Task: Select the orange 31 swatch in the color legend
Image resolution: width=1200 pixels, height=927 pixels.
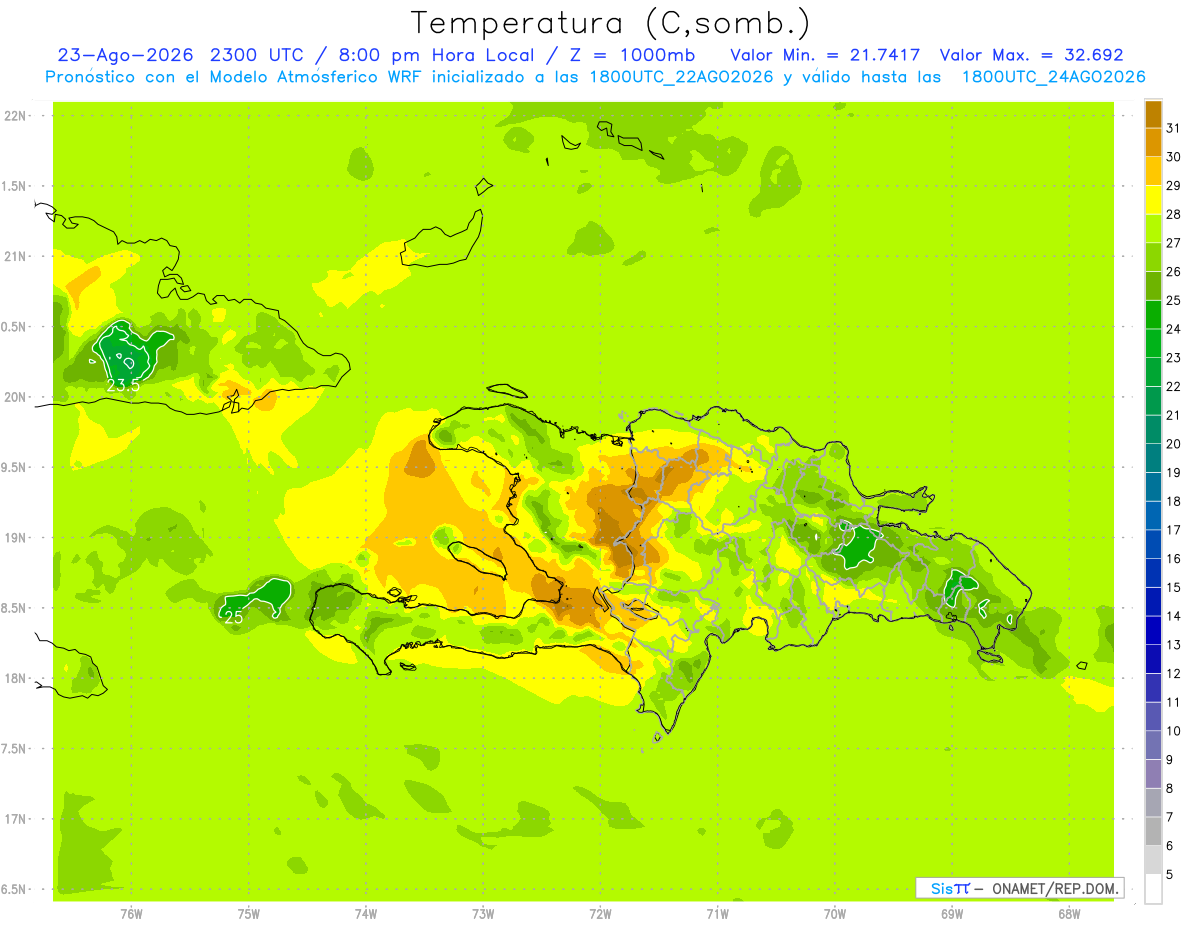Action: click(1153, 114)
